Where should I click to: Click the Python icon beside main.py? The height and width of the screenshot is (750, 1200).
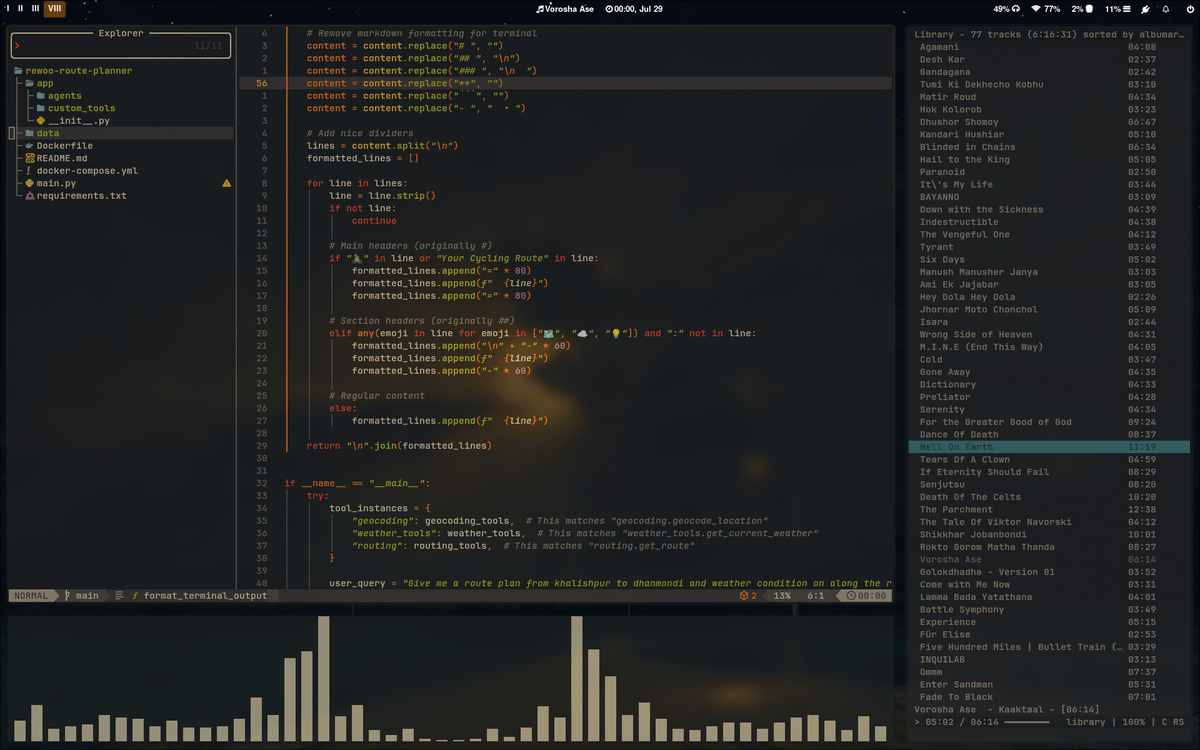(30, 183)
